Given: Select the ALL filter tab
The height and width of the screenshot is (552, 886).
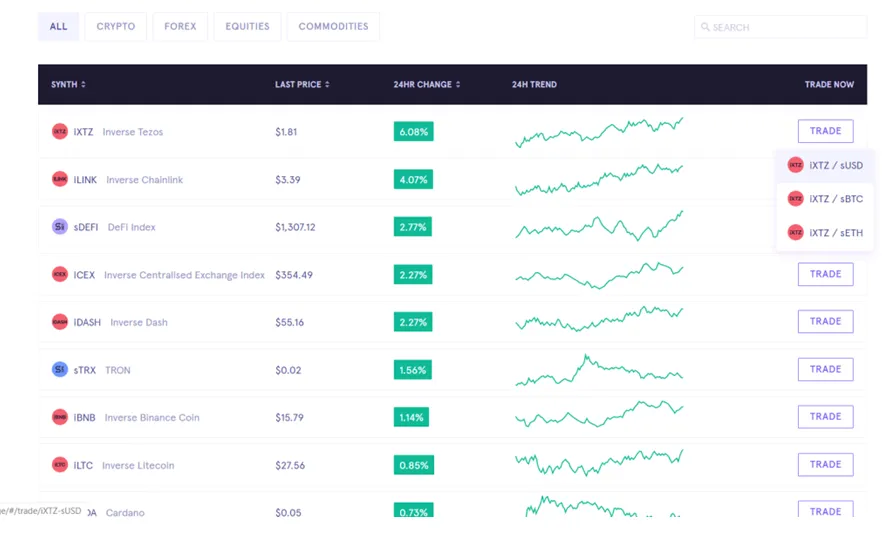Looking at the screenshot, I should [x=58, y=27].
